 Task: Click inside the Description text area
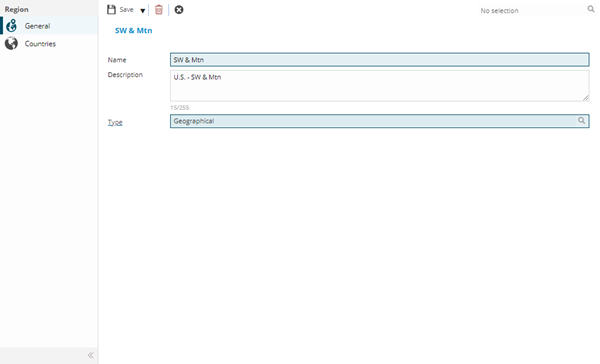[x=380, y=86]
